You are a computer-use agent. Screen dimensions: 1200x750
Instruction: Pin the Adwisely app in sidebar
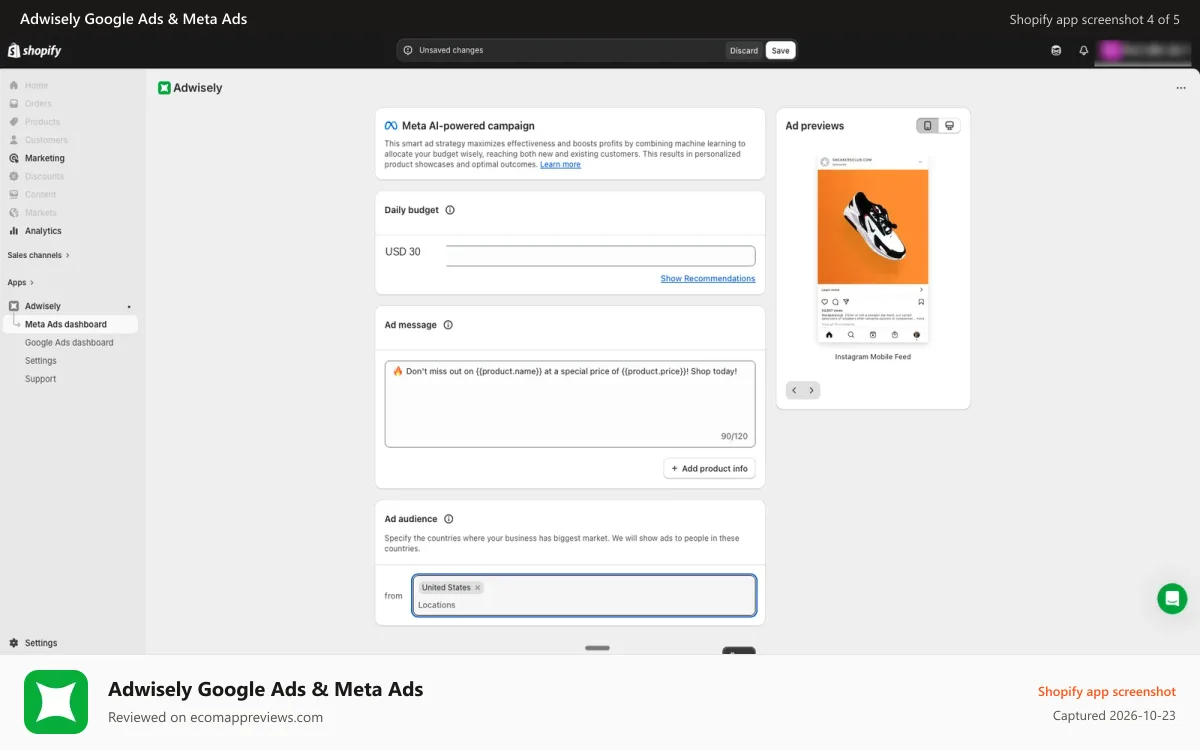[x=129, y=306]
